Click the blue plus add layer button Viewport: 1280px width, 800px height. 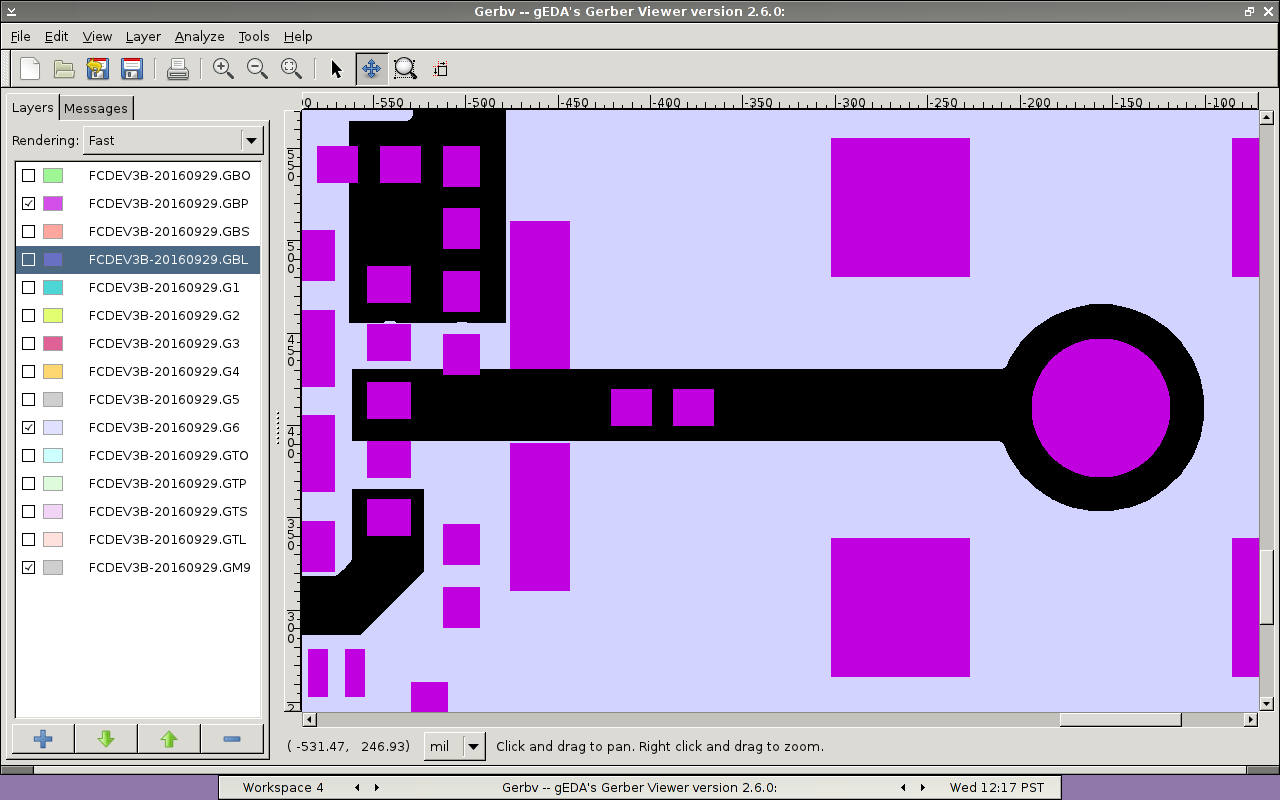43,739
